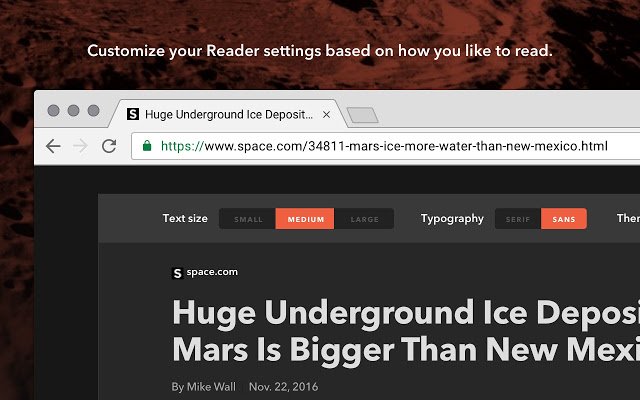640x400 pixels.
Task: Go back with the browser back arrow
Action: (53, 146)
